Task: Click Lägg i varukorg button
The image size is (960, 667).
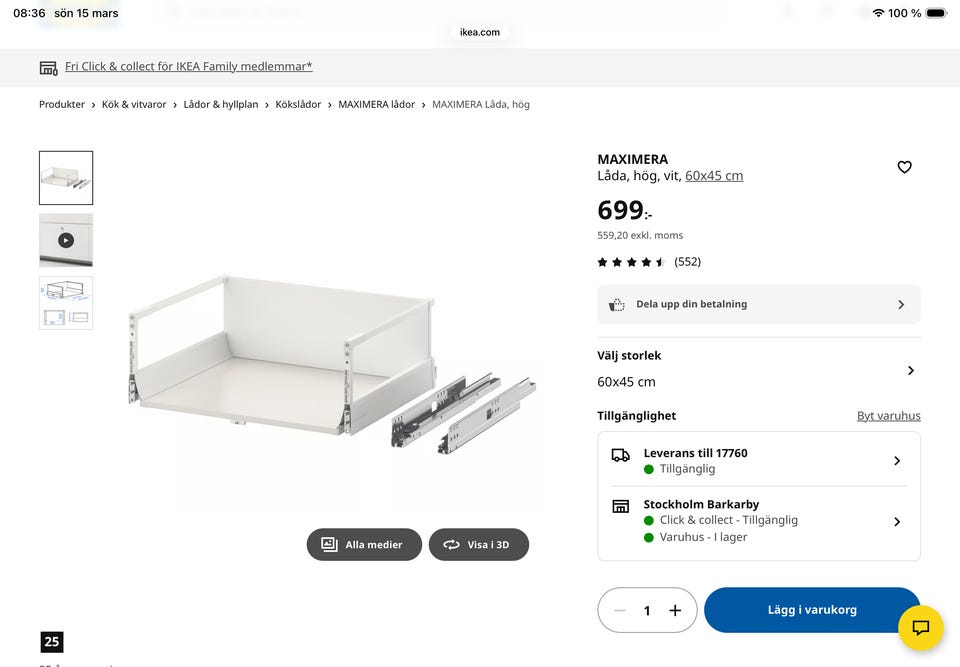Action: tap(811, 609)
